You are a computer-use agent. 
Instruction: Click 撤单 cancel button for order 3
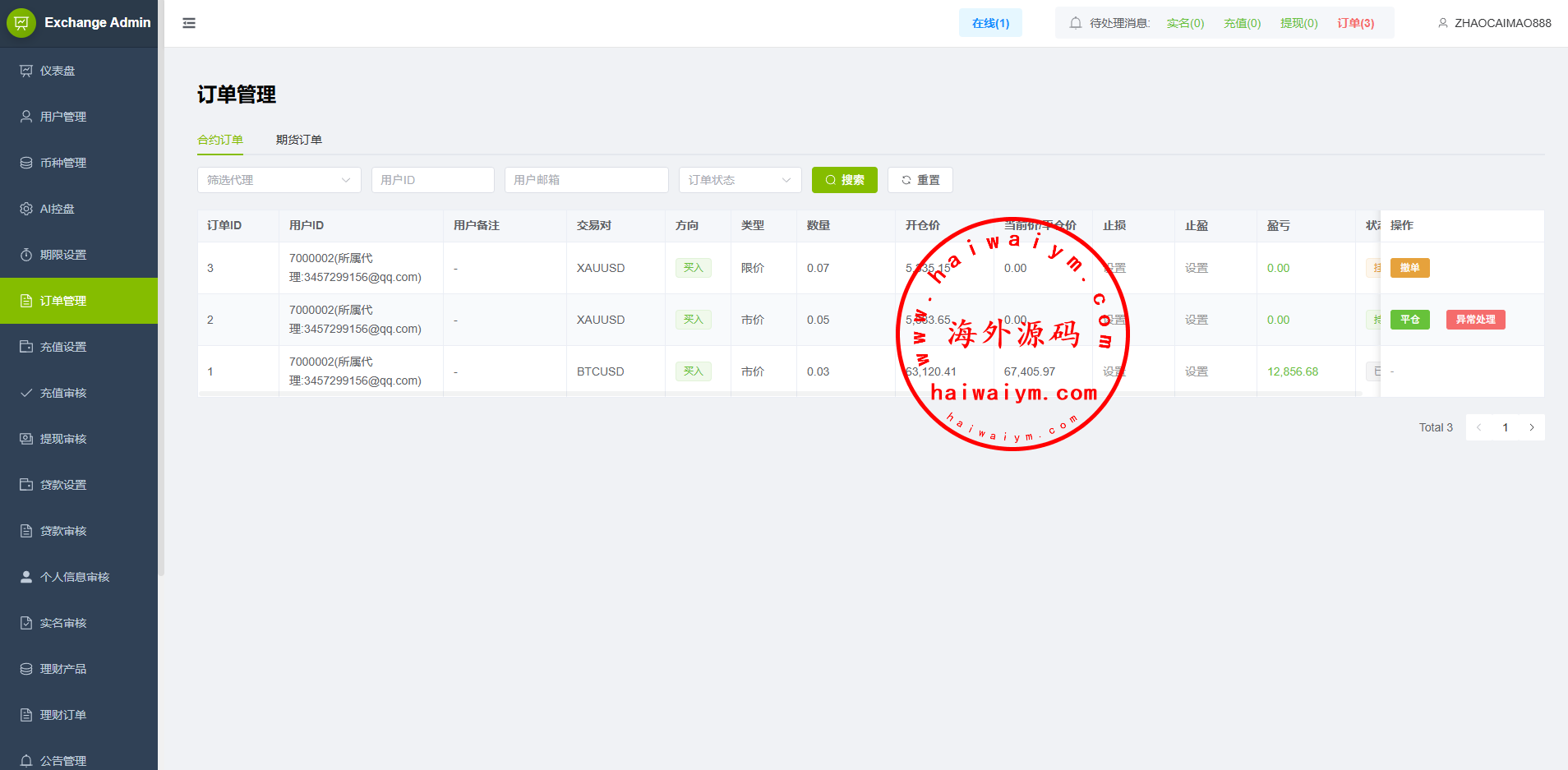1409,268
